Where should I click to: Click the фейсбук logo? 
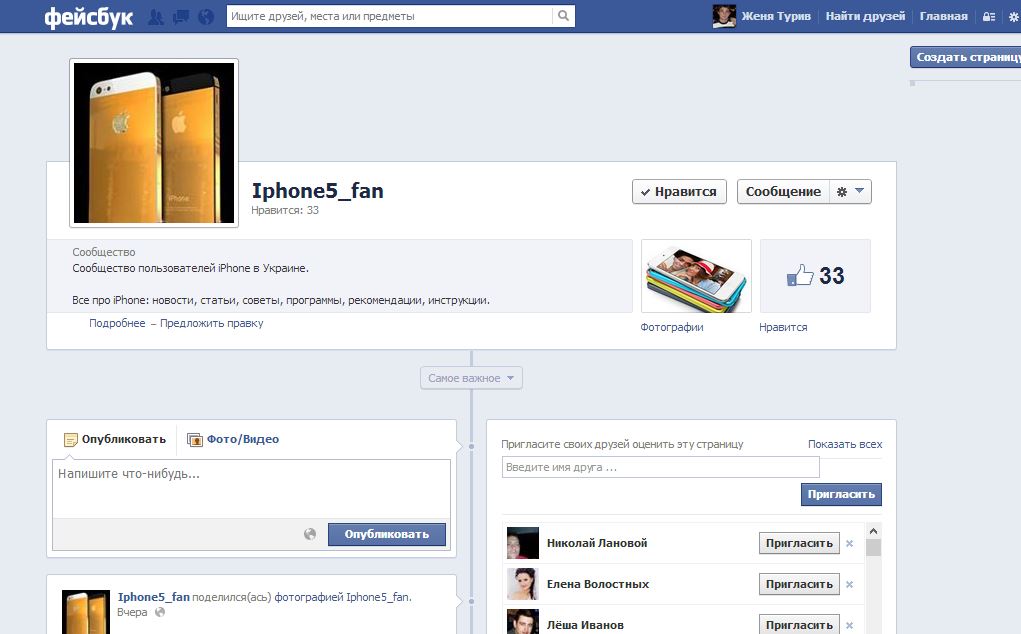89,17
